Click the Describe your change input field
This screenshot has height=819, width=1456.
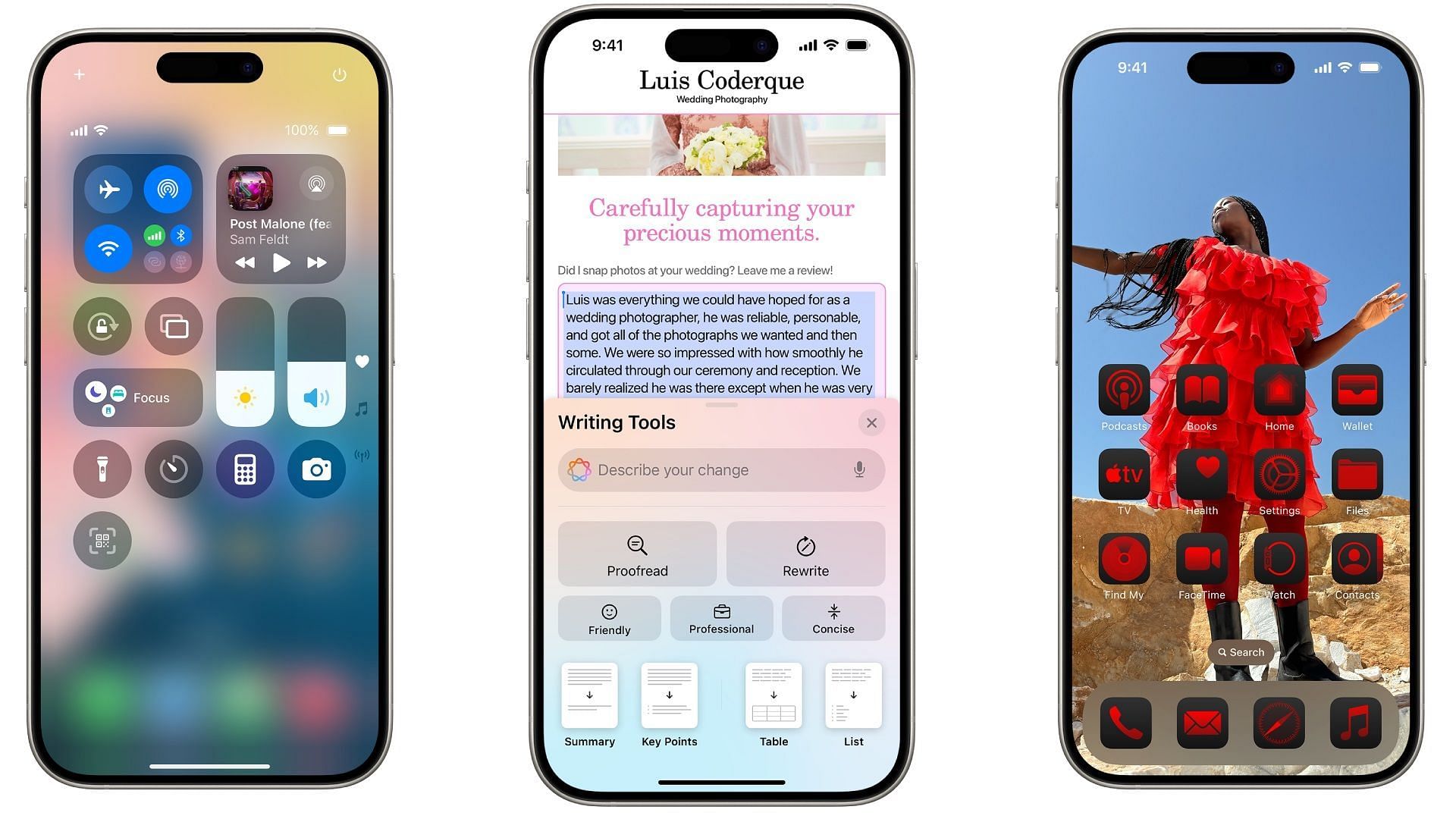click(x=718, y=470)
